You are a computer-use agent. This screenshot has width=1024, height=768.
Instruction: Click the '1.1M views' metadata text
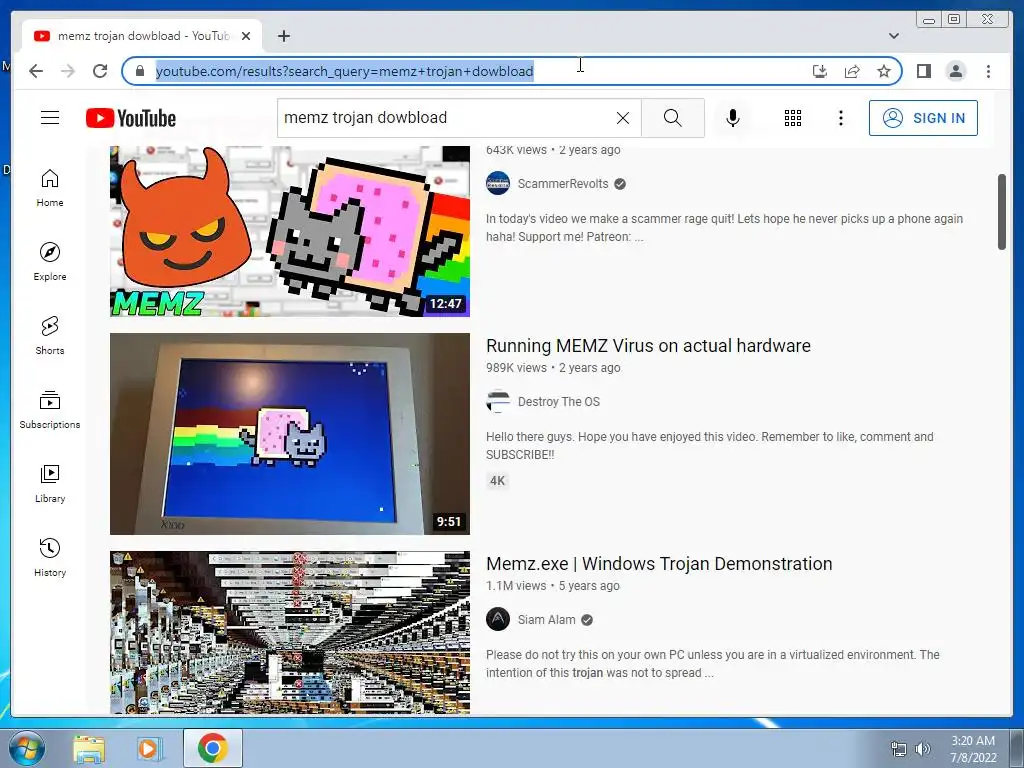(516, 586)
